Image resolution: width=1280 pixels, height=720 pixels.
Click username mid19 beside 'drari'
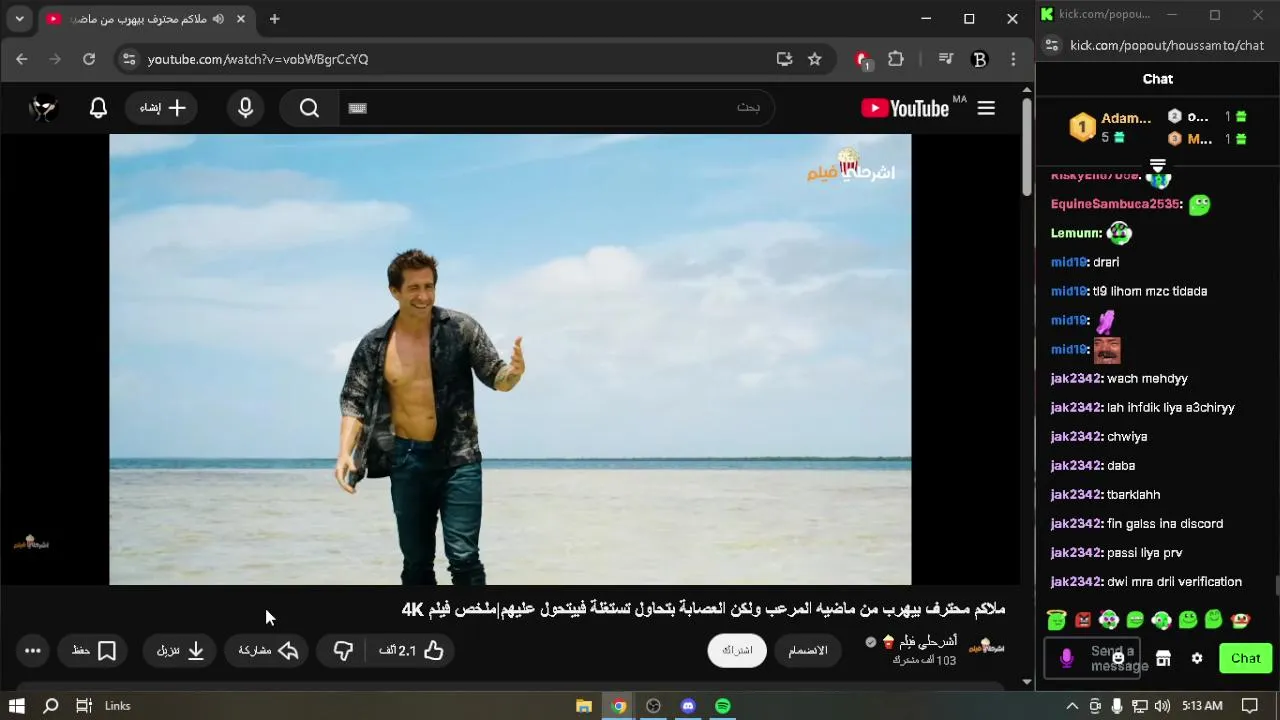point(1069,262)
